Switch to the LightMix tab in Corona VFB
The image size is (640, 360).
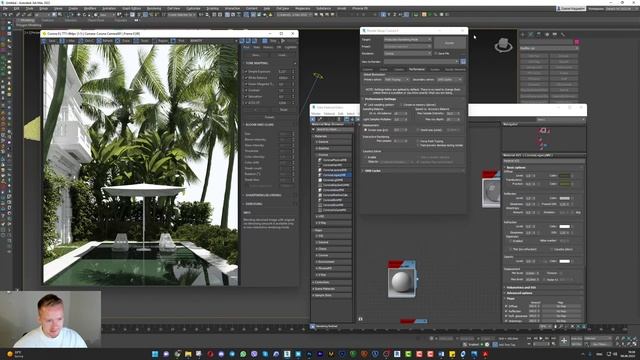point(291,47)
